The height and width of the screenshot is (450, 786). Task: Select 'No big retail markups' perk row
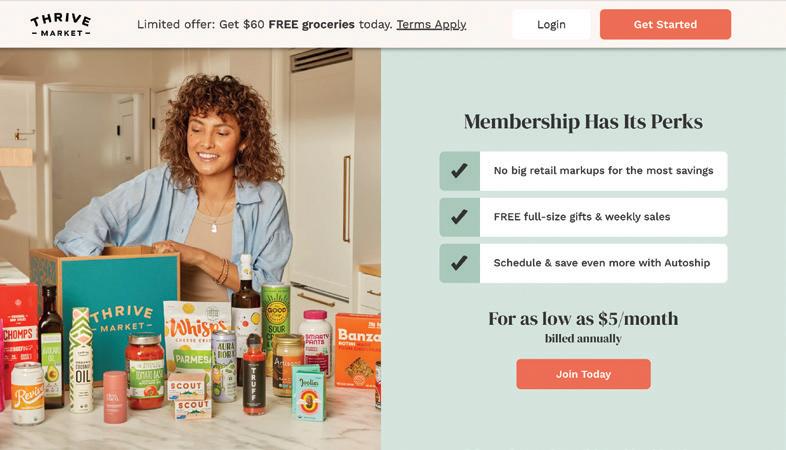(583, 171)
